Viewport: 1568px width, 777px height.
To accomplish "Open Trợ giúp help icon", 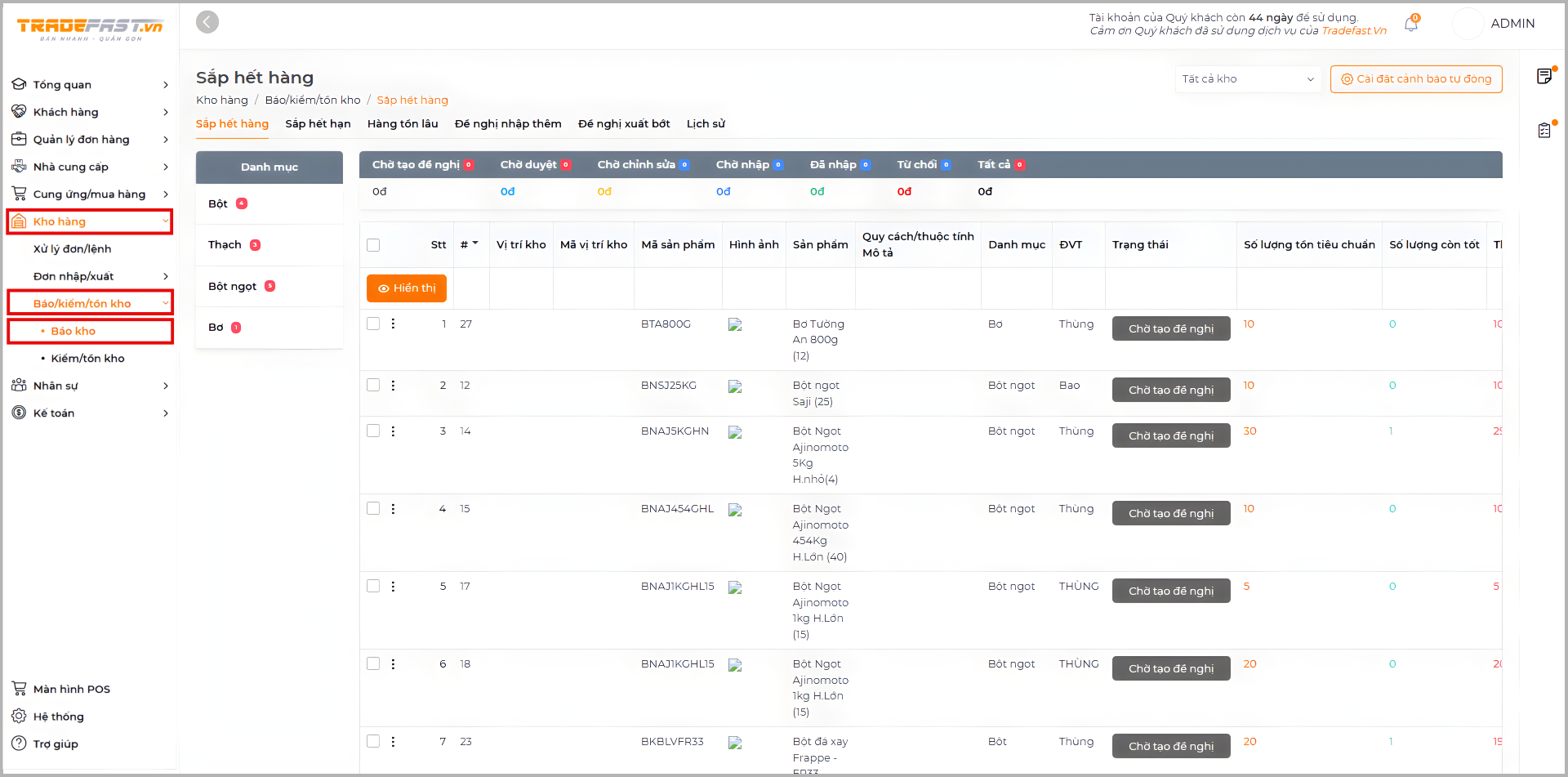I will pyautogui.click(x=19, y=744).
